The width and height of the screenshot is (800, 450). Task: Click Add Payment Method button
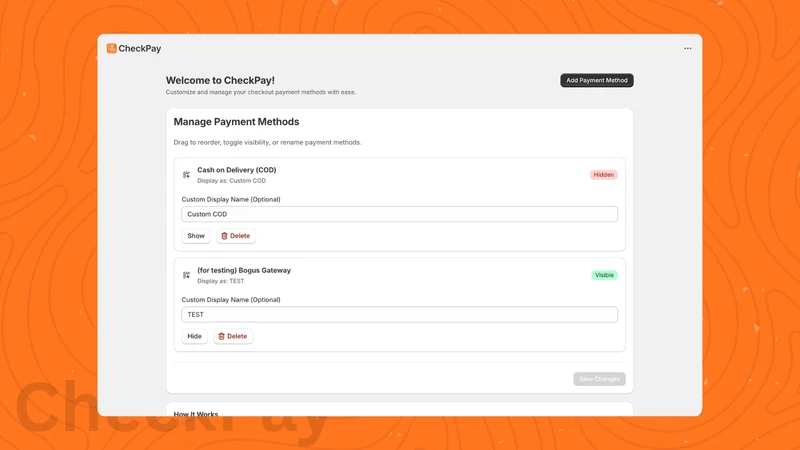[596, 80]
